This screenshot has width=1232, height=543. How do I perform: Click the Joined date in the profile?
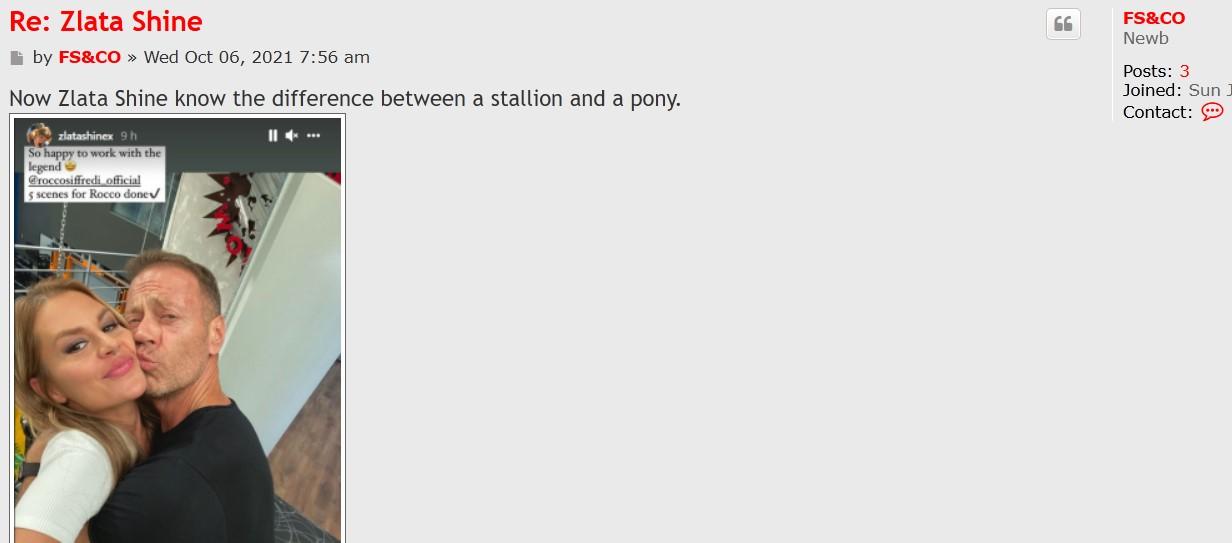click(x=1209, y=90)
